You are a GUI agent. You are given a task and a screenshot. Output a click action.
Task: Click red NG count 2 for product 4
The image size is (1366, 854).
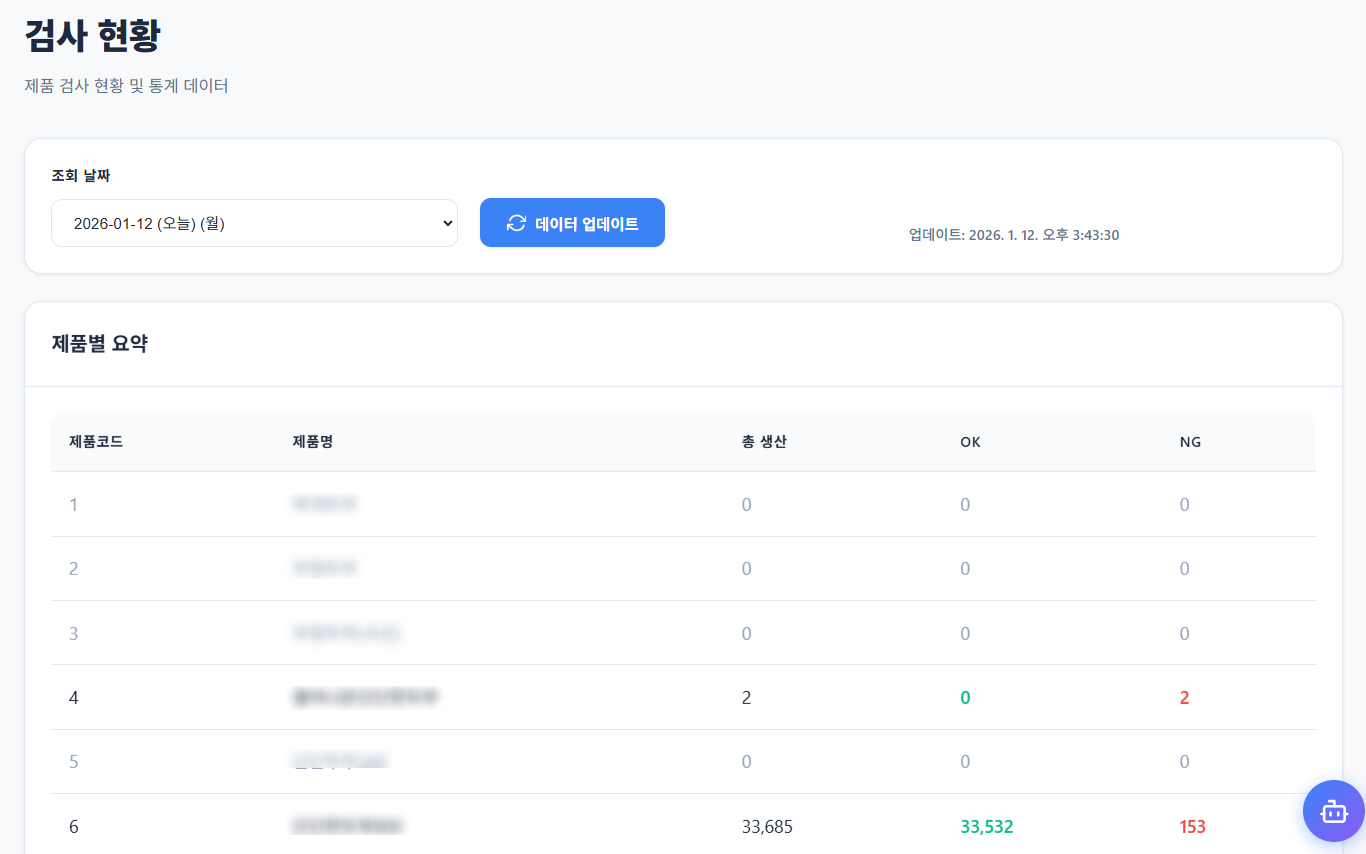coord(1184,698)
